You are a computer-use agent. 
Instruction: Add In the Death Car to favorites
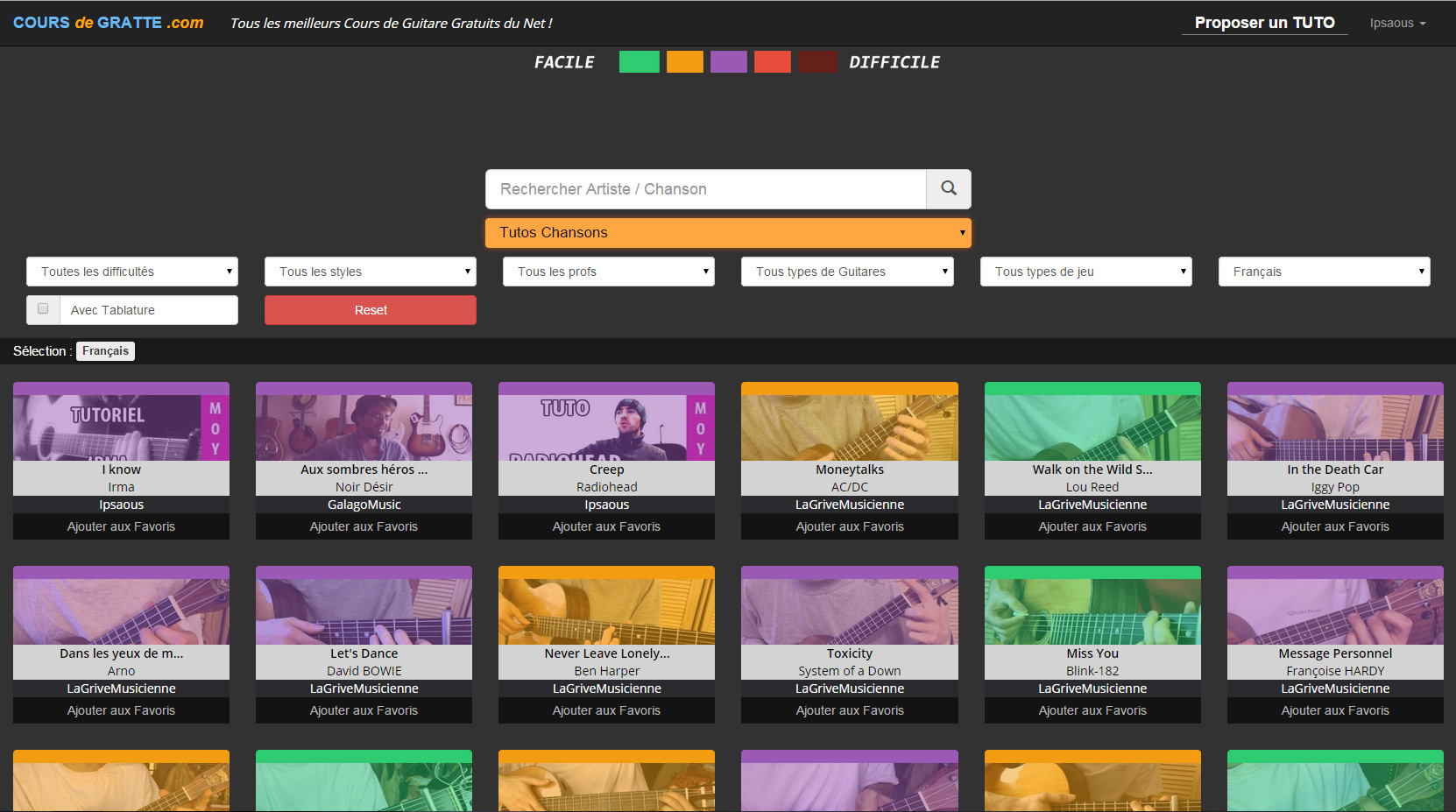click(1335, 526)
